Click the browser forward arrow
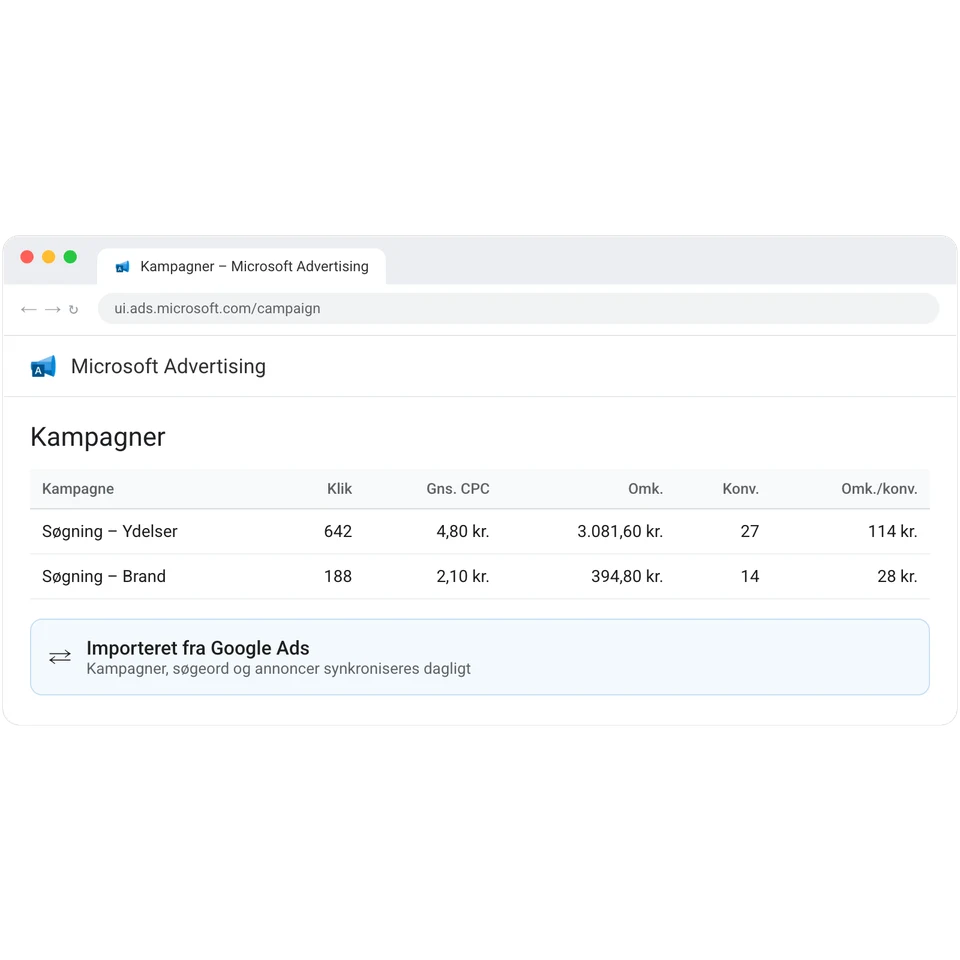Viewport: 960px width, 960px height. click(x=53, y=309)
